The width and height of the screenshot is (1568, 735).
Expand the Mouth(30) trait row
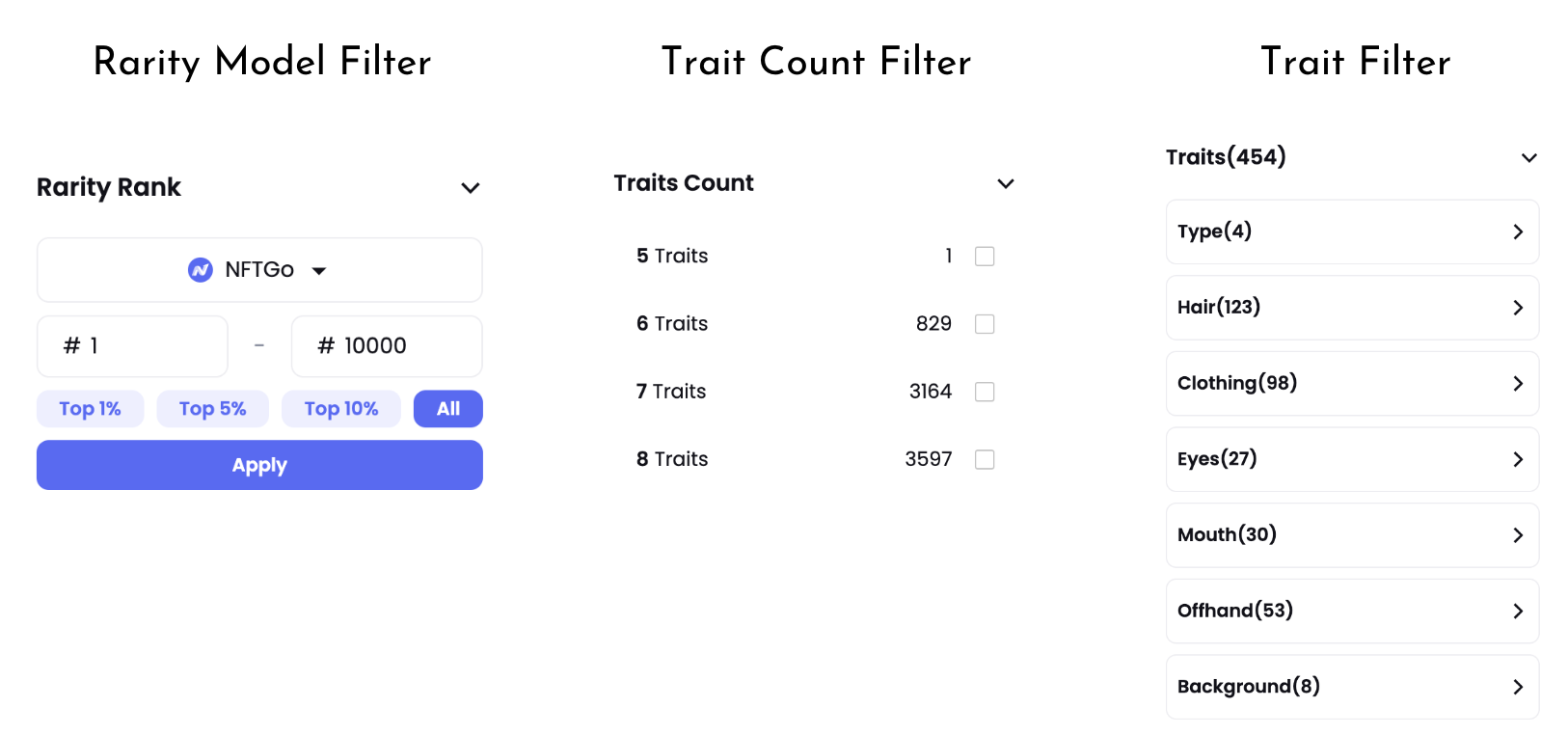[x=1352, y=535]
